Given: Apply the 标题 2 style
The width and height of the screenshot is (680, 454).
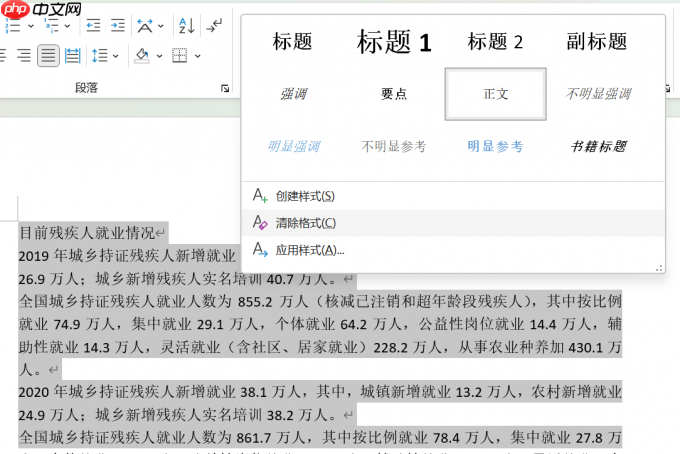Looking at the screenshot, I should 495,42.
